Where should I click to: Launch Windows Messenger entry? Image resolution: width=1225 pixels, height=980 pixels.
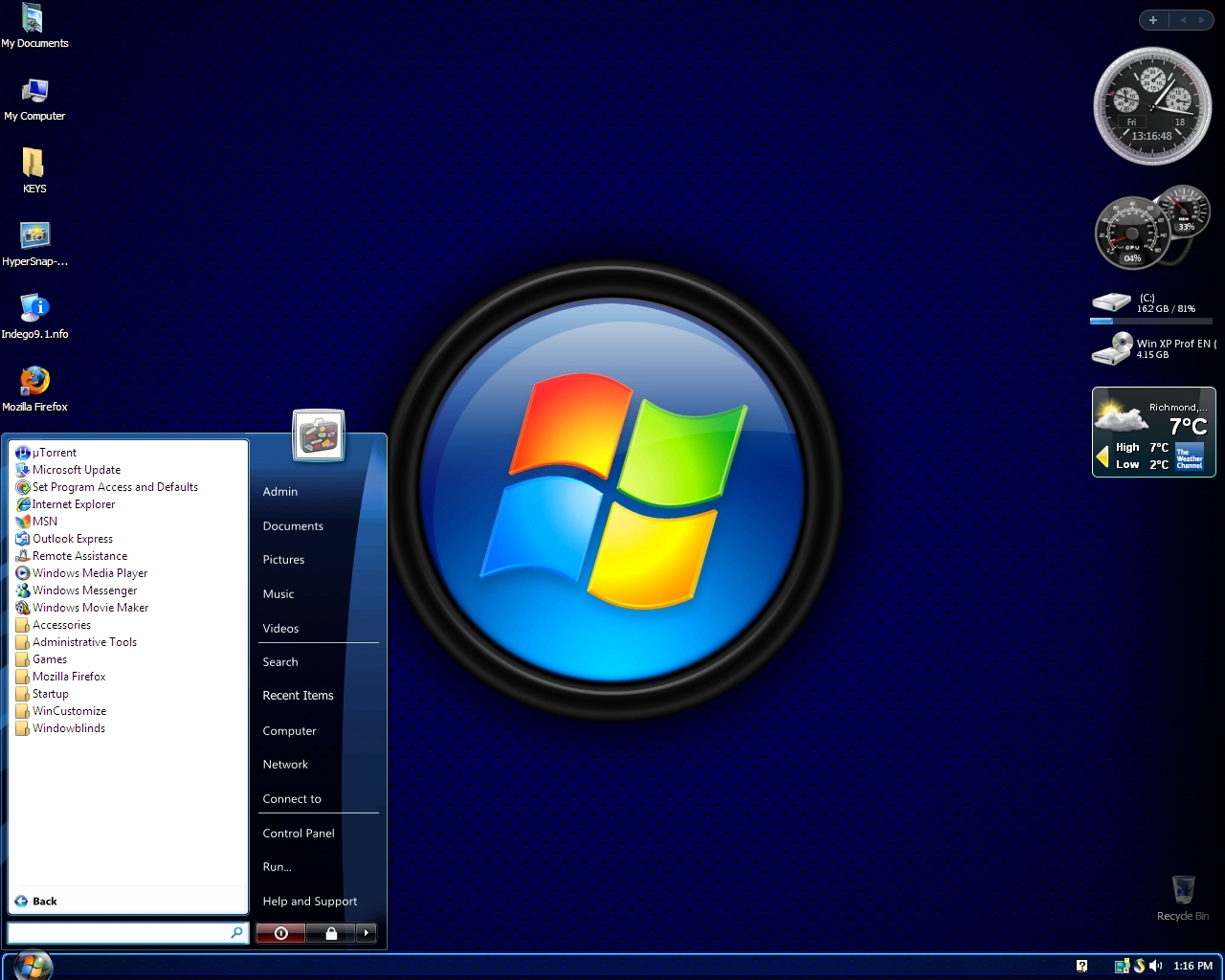(x=77, y=590)
